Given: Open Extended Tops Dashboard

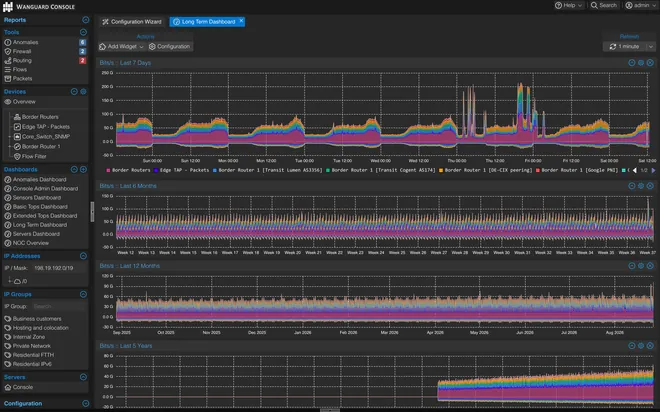Looking at the screenshot, I should click(x=45, y=215).
